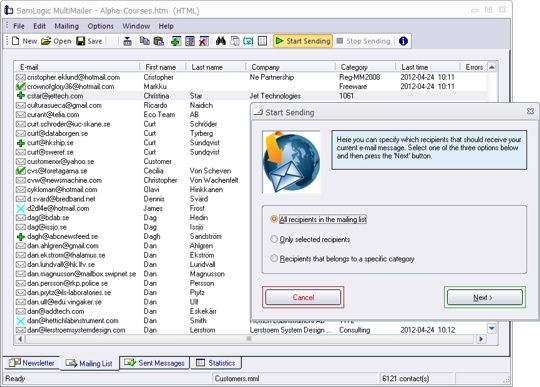Click envelope icon beside culturasueca@gmail.com

tap(21, 105)
